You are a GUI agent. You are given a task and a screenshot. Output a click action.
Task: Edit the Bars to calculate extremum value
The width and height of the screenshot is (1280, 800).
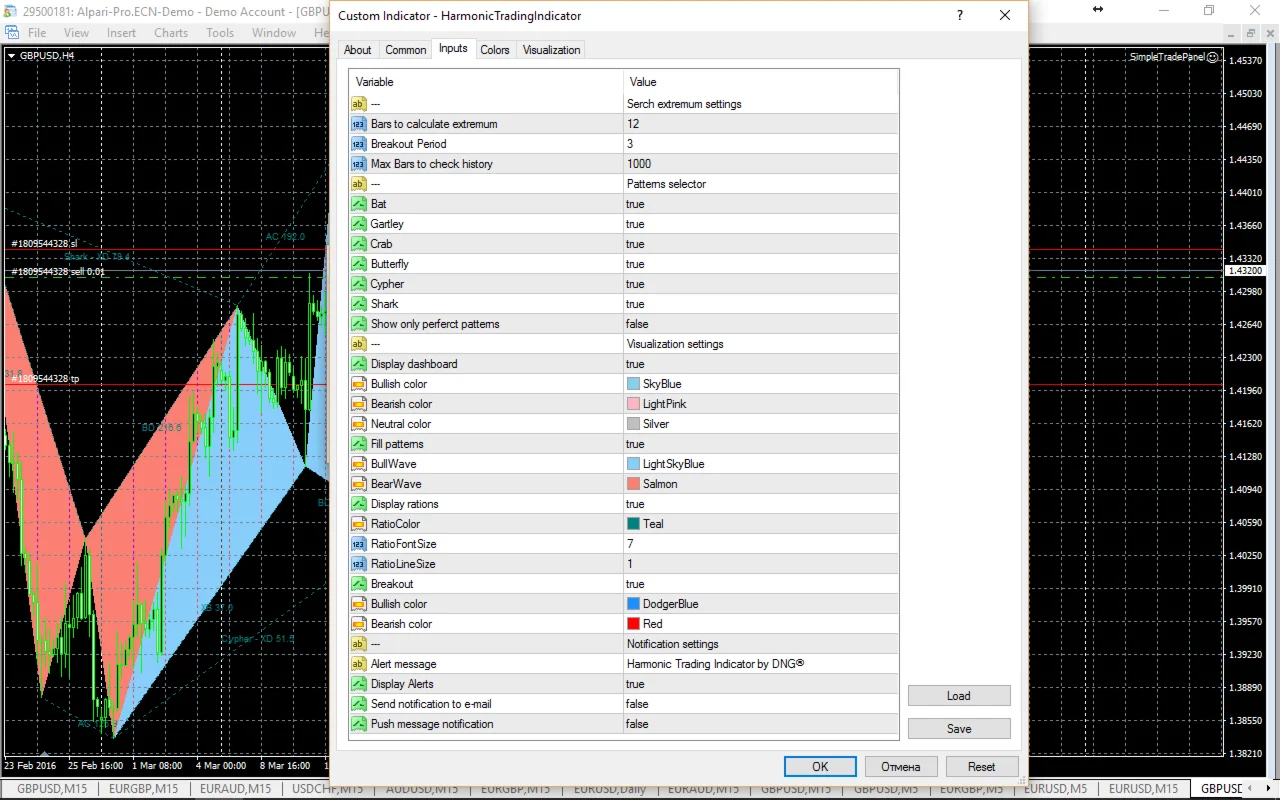(760, 124)
